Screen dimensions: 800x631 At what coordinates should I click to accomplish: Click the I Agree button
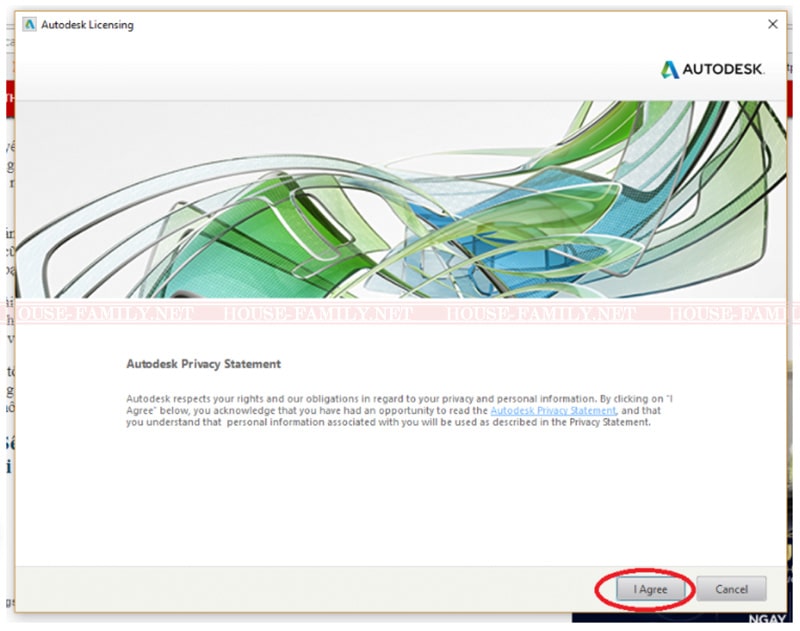650,589
